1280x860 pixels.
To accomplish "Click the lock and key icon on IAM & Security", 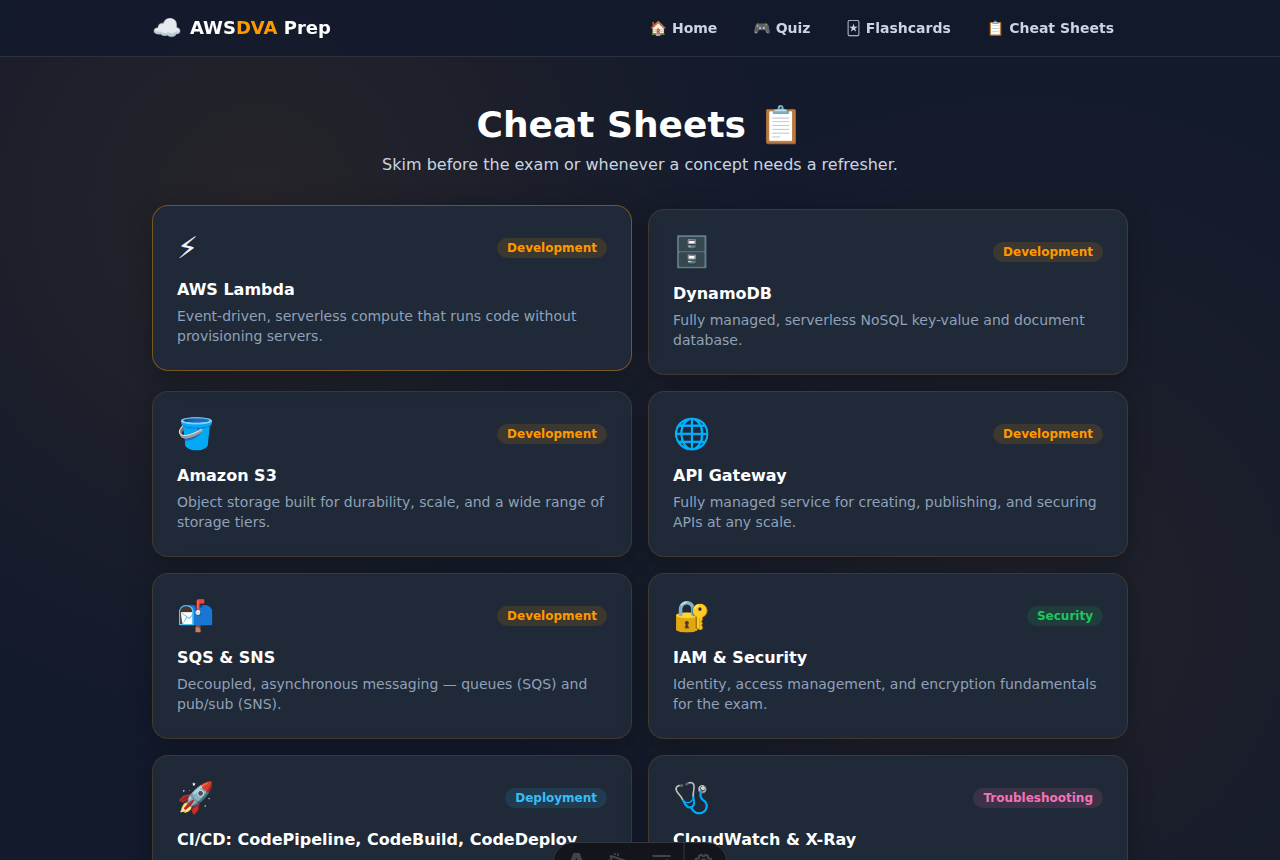I will tap(691, 616).
